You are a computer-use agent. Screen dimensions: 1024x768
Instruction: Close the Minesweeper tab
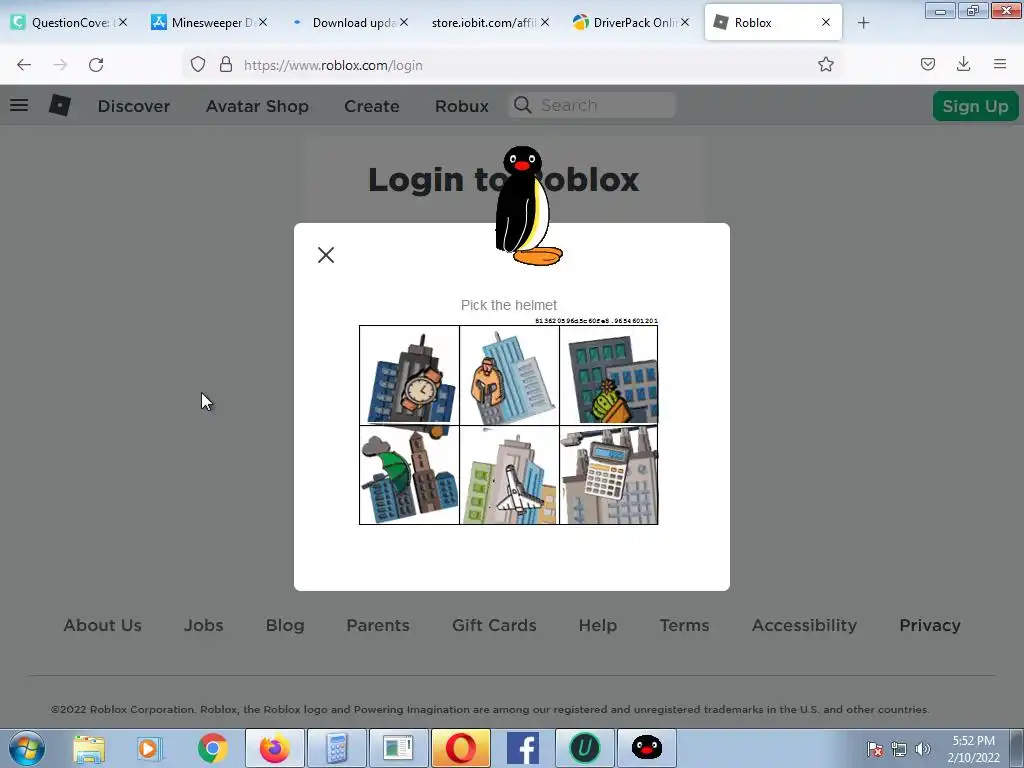tap(263, 22)
